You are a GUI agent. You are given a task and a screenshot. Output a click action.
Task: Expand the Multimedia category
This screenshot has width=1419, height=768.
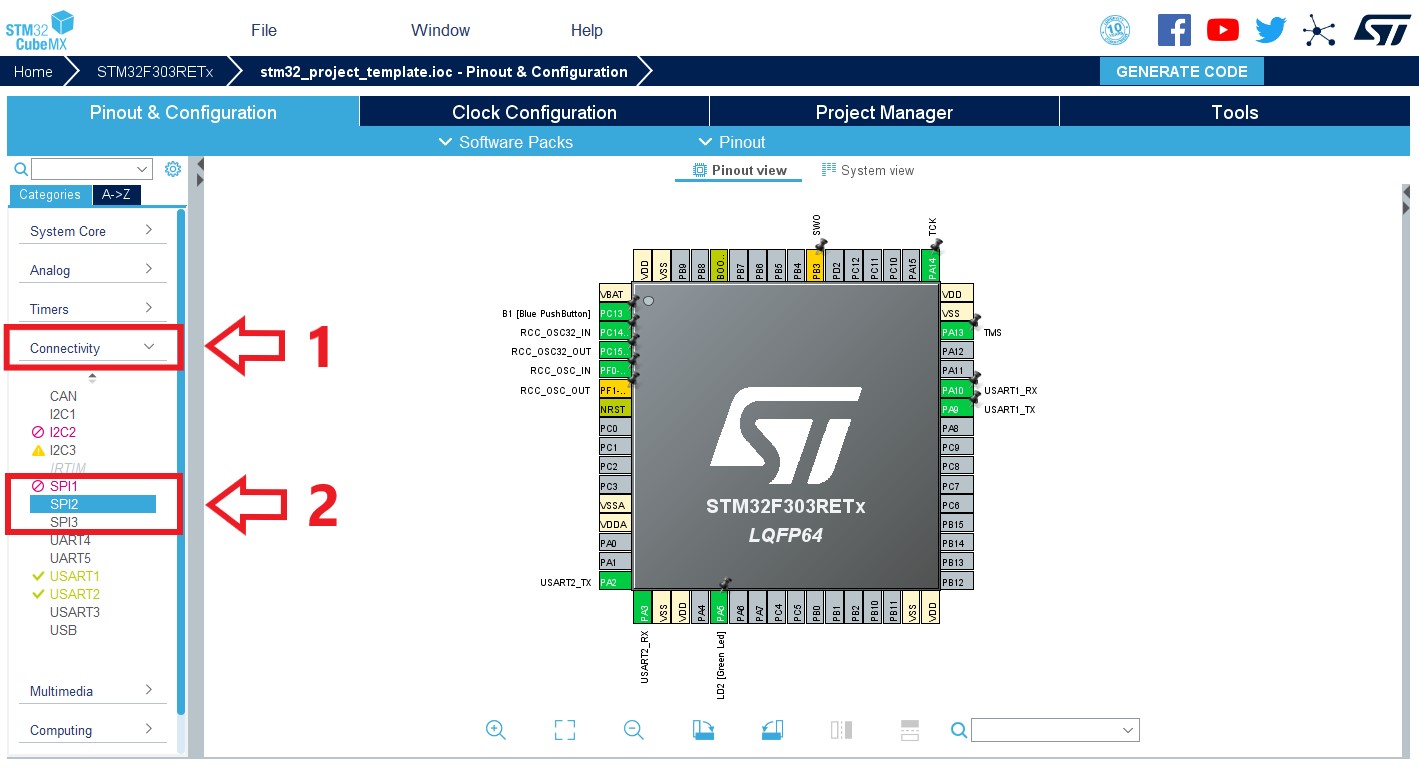pos(92,691)
